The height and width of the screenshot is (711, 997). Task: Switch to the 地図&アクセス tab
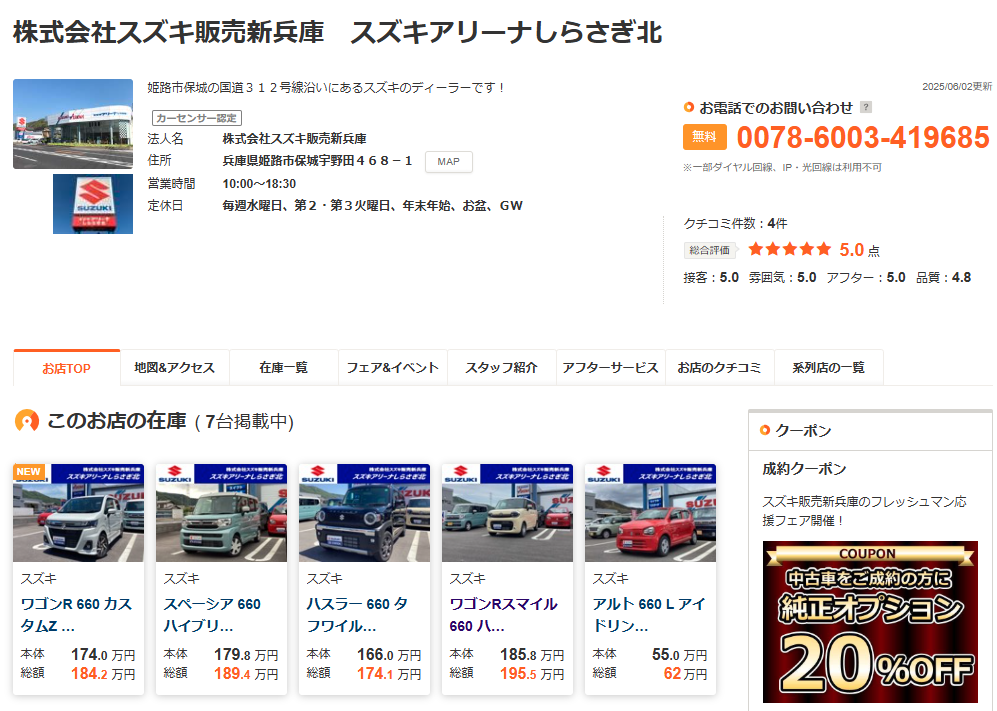175,368
